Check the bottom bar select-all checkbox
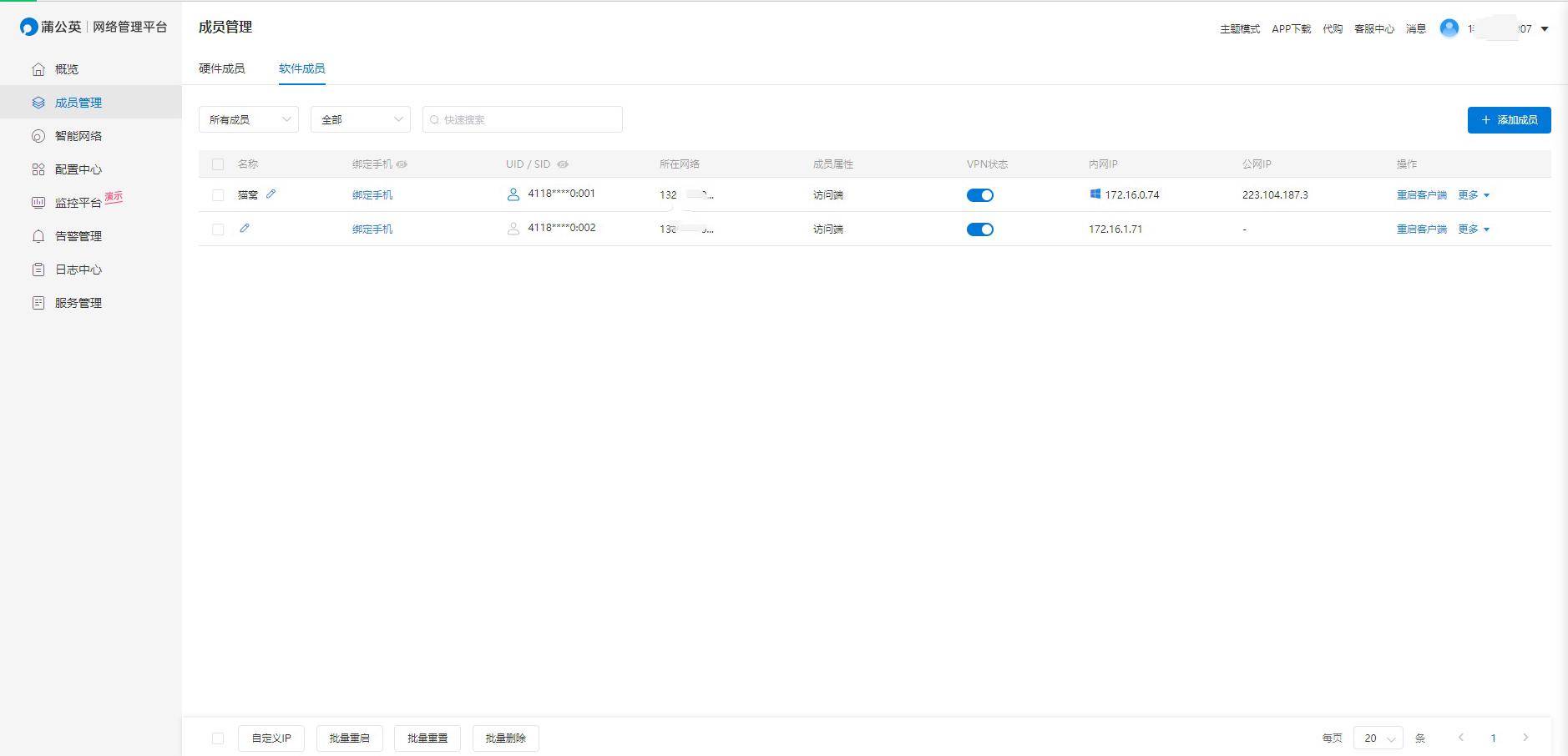 tap(218, 738)
